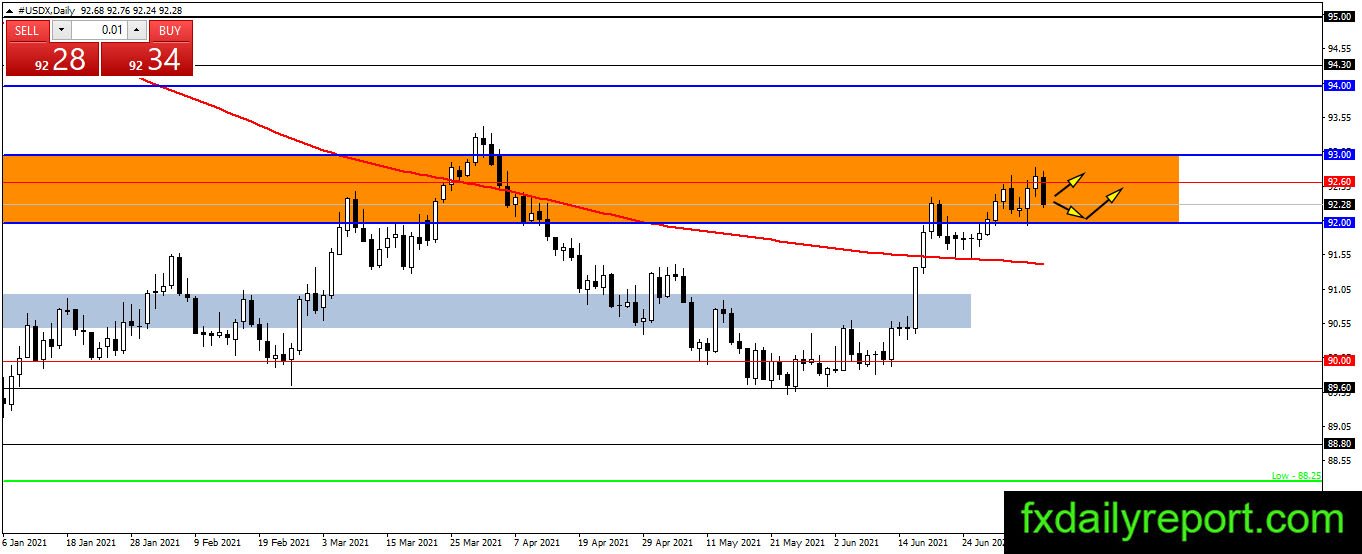The height and width of the screenshot is (554, 1362).
Task: Click the 25 Mar 2021 date marker
Action: pyautogui.click(x=476, y=543)
